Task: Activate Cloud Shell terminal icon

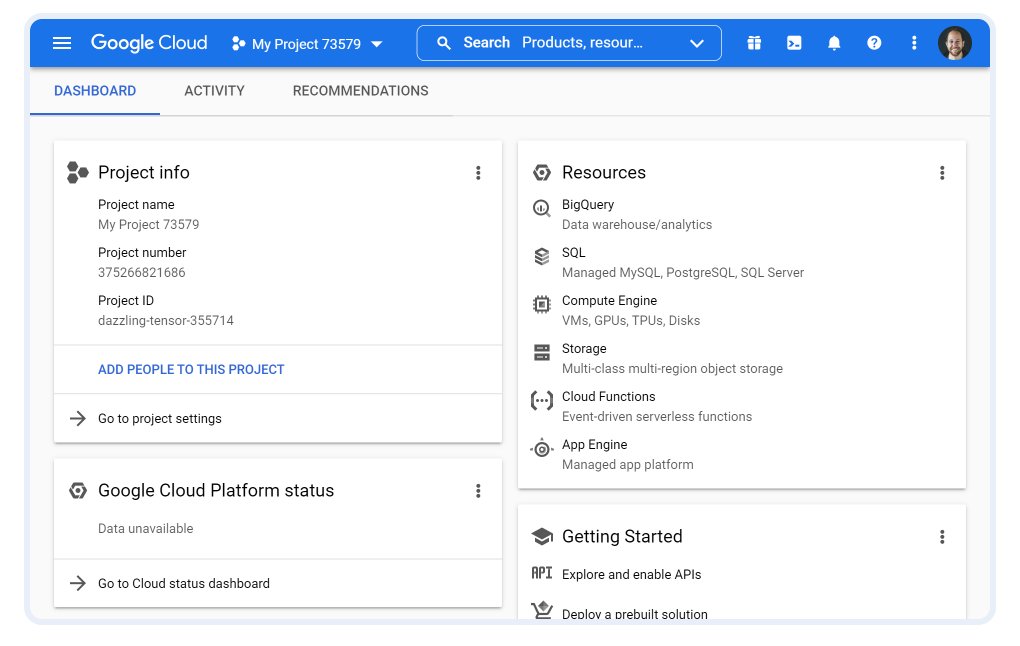Action: click(x=794, y=43)
